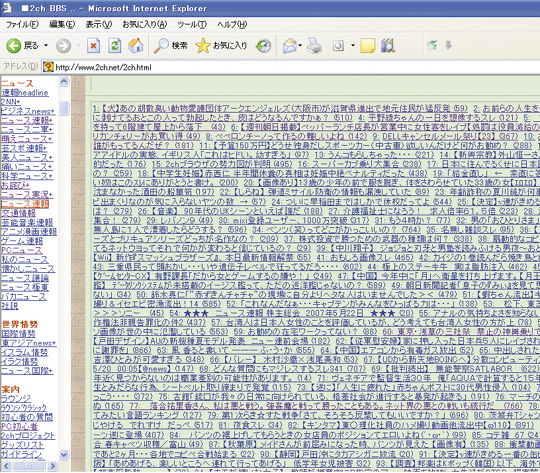The width and height of the screenshot is (540, 473).
Task: Open the 2NN+ sidebar link
Action: click(11, 102)
